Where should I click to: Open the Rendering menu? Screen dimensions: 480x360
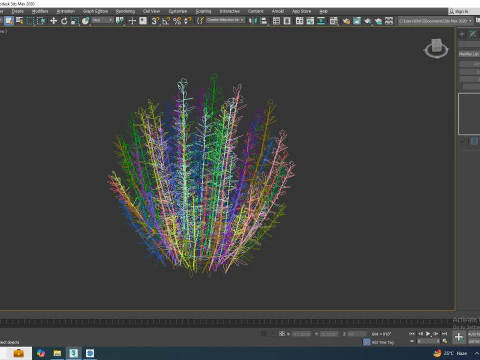125,11
